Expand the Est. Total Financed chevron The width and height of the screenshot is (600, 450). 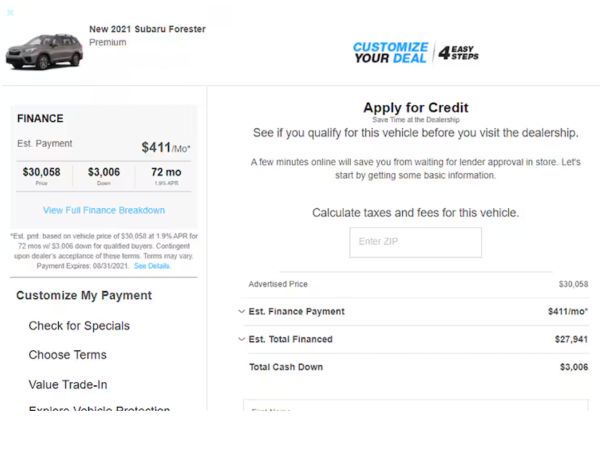tap(241, 339)
